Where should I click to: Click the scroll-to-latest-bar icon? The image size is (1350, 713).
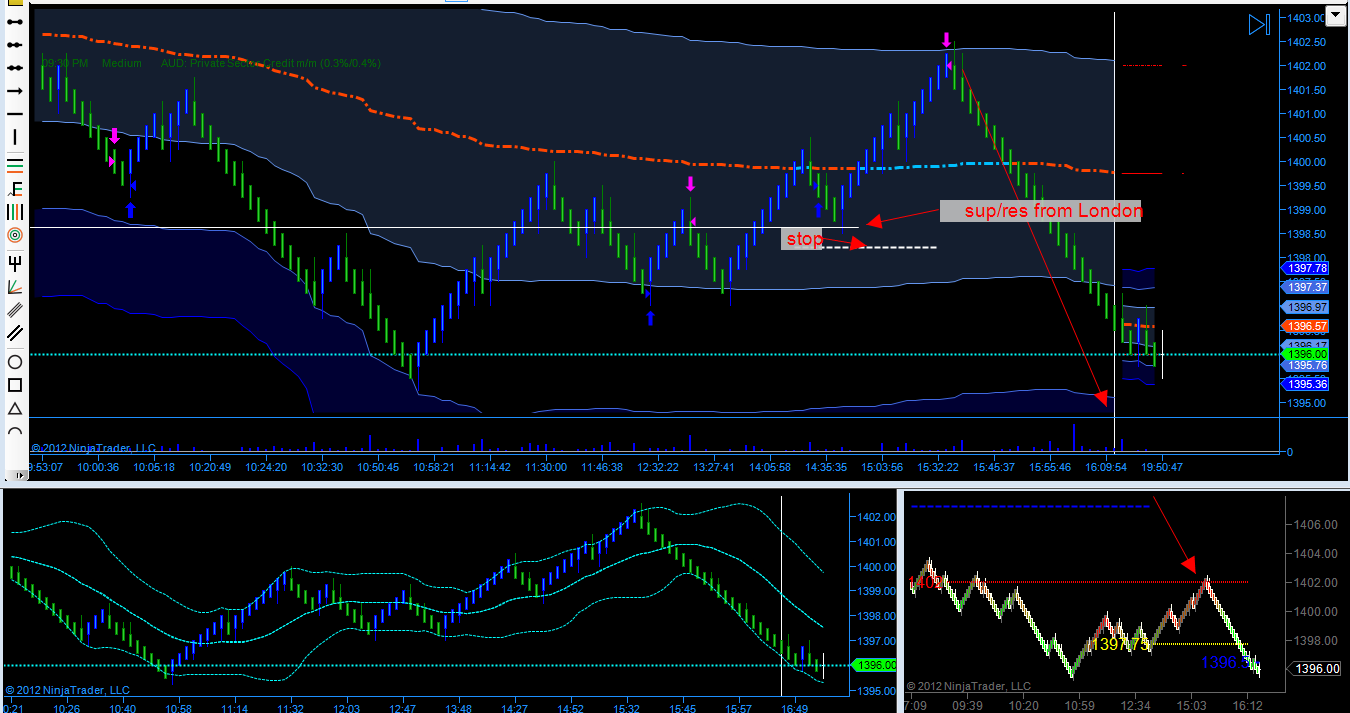[1260, 25]
